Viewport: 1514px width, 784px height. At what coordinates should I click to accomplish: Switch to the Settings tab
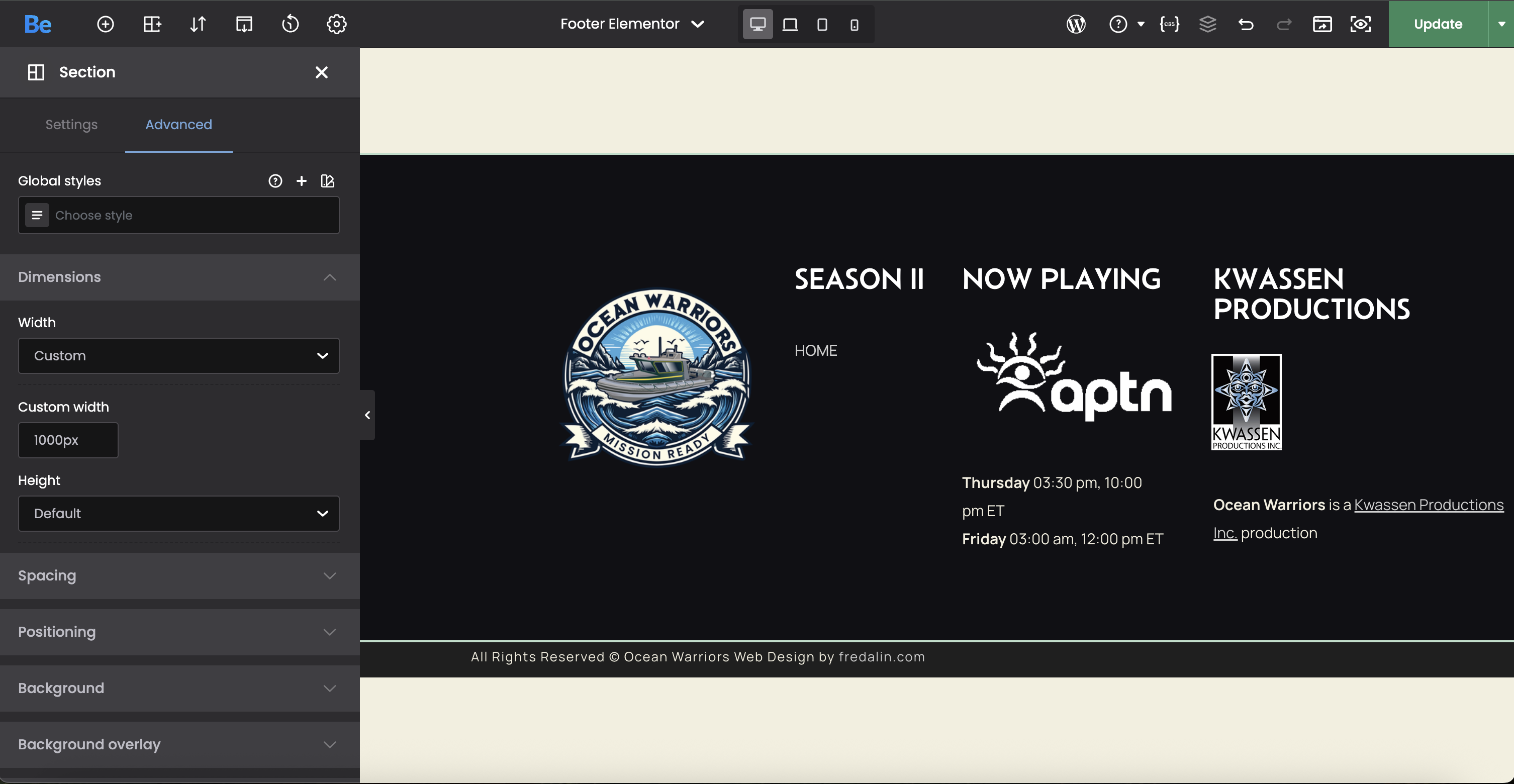[x=71, y=125]
